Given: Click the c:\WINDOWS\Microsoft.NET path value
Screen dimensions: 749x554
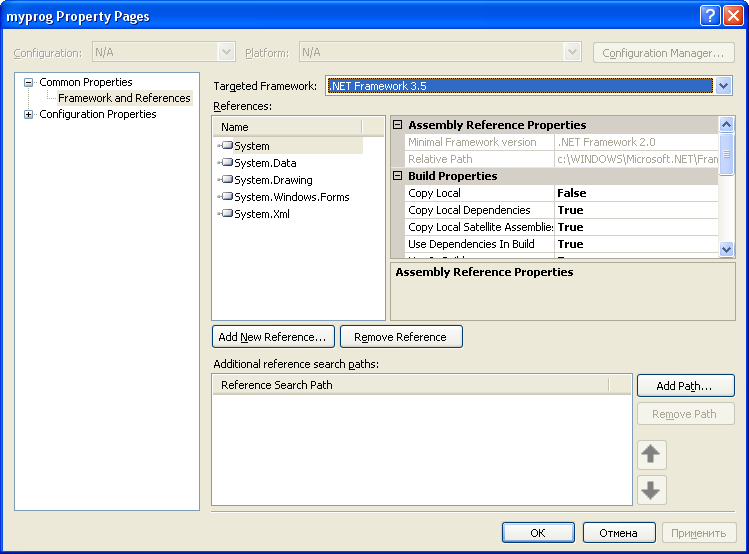Looking at the screenshot, I should [x=636, y=159].
